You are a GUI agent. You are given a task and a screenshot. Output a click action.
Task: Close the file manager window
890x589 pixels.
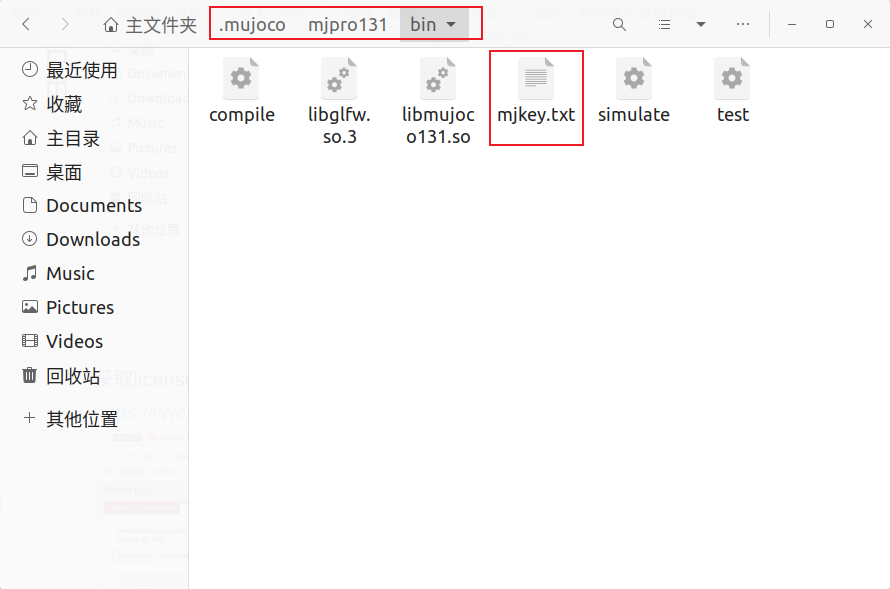pyautogui.click(x=868, y=24)
